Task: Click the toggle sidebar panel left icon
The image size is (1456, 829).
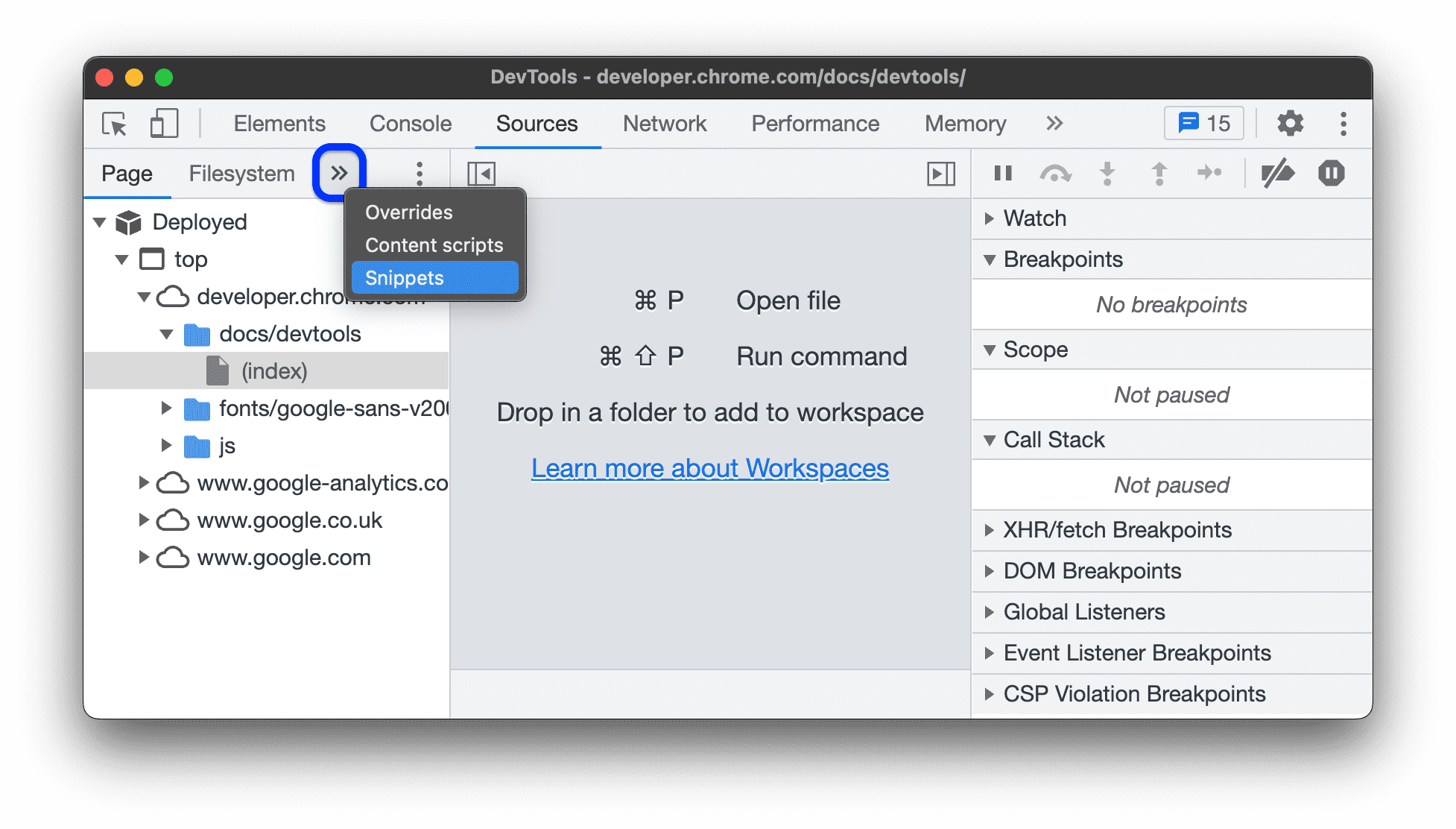Action: click(x=481, y=172)
